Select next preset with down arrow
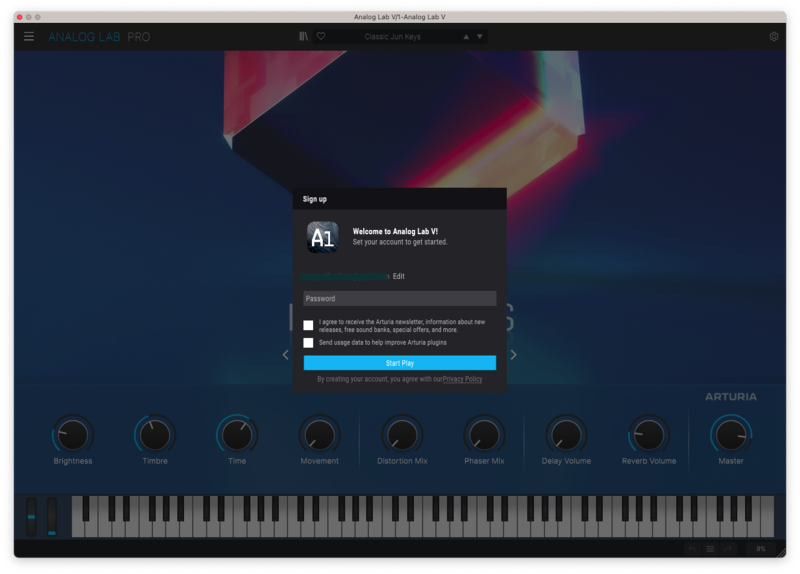Image resolution: width=800 pixels, height=574 pixels. click(x=480, y=37)
